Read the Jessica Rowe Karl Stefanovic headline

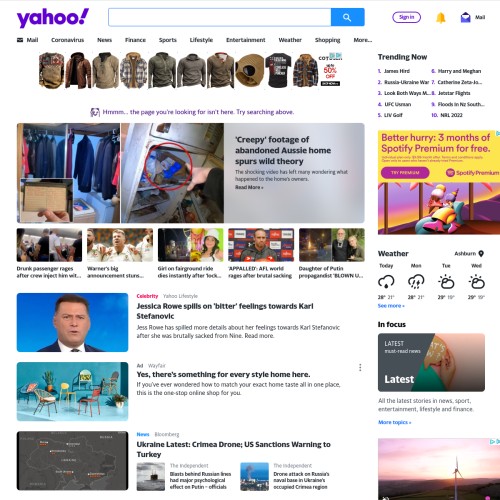225,311
